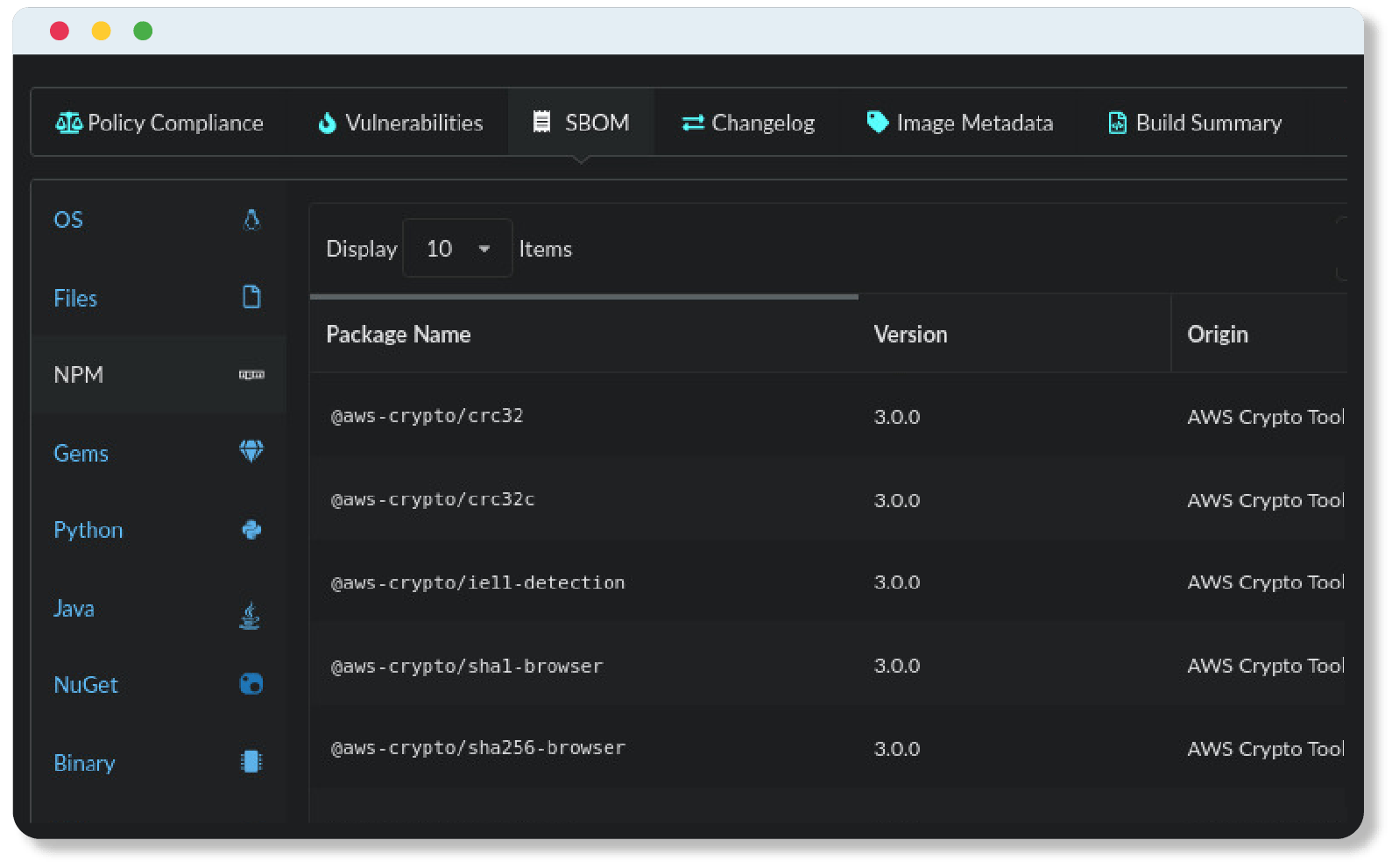Open the Display items count dropdown

(456, 249)
